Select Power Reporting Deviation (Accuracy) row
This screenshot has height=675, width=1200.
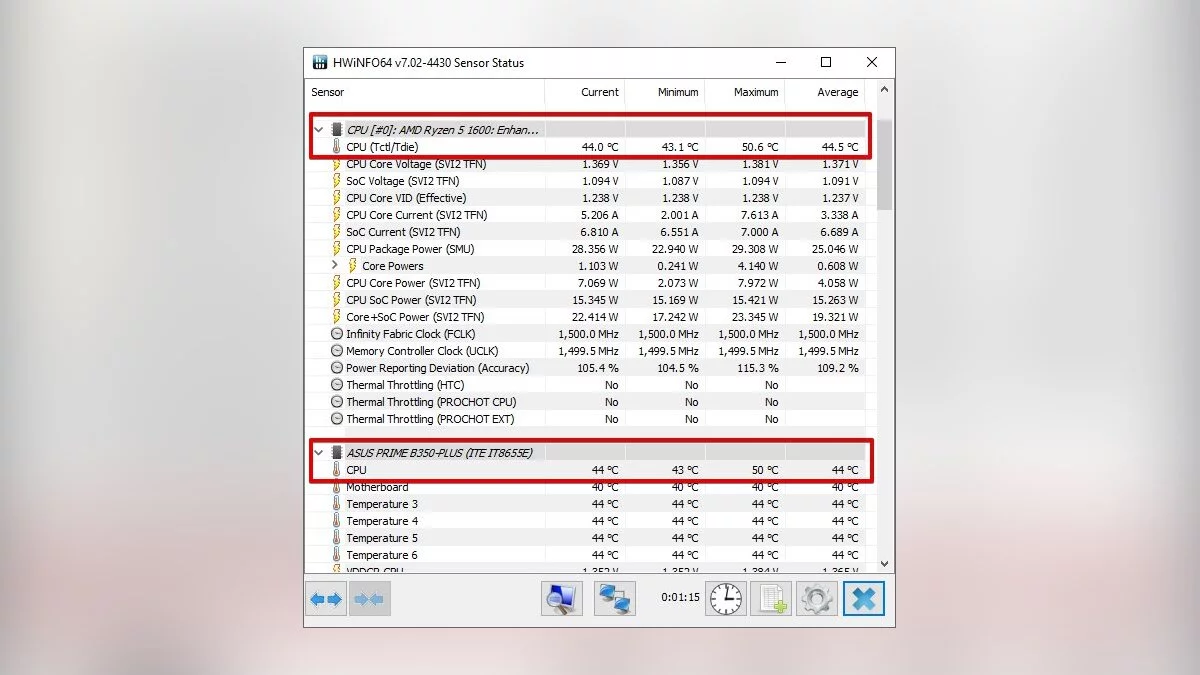(586, 368)
